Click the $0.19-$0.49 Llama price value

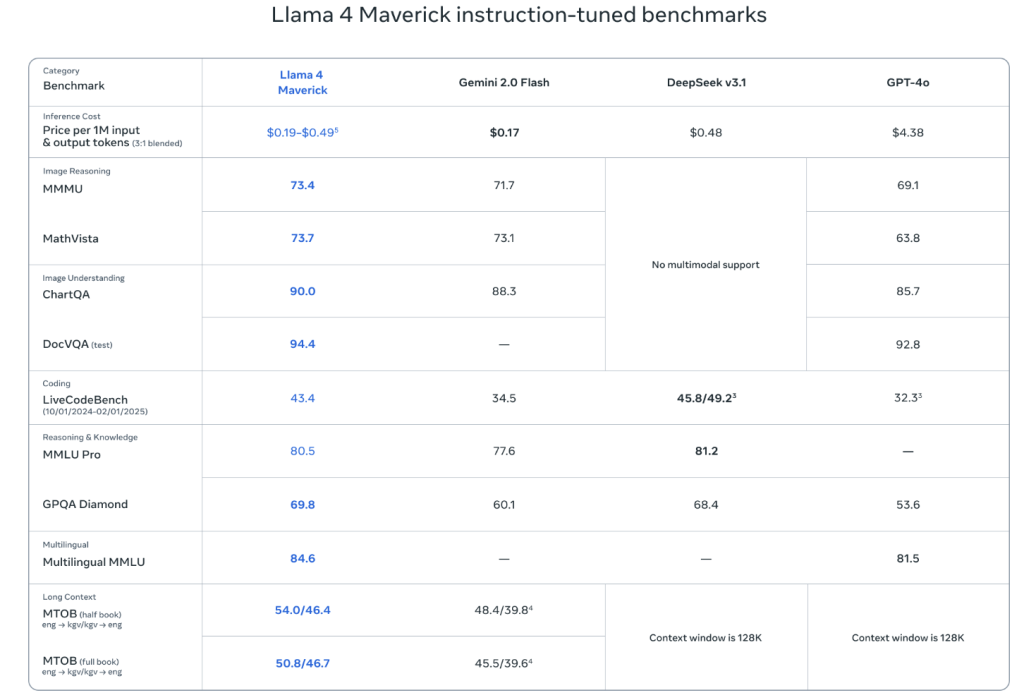point(302,132)
